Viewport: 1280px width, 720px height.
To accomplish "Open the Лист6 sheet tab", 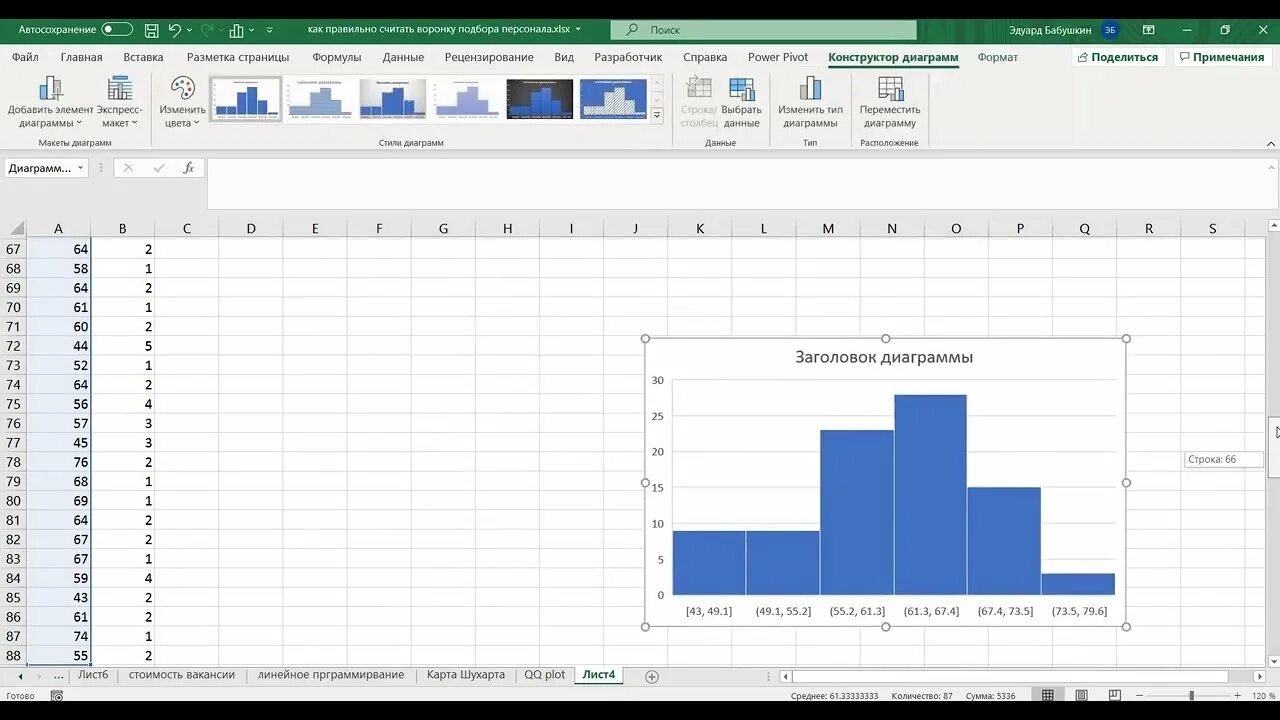I will [x=93, y=675].
